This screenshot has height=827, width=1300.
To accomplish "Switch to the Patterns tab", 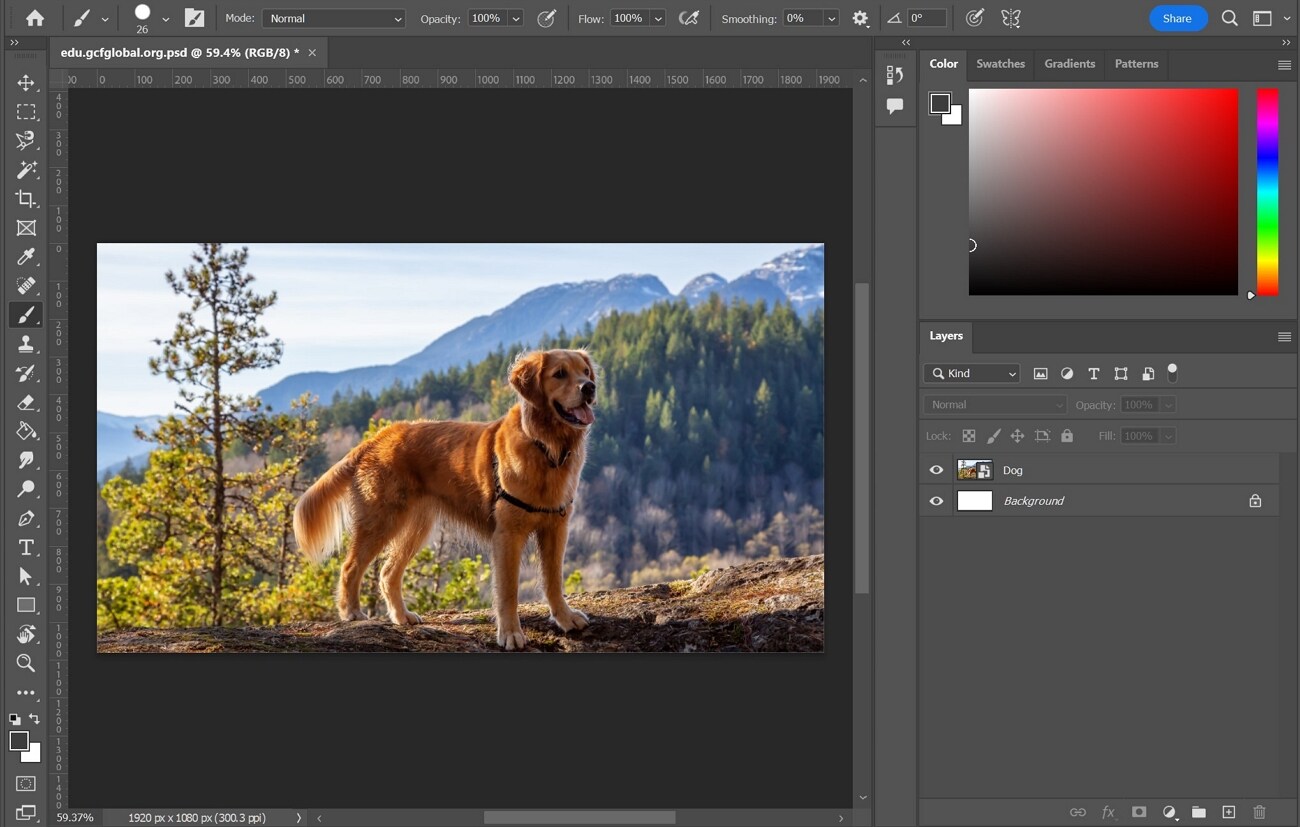I will [1136, 63].
